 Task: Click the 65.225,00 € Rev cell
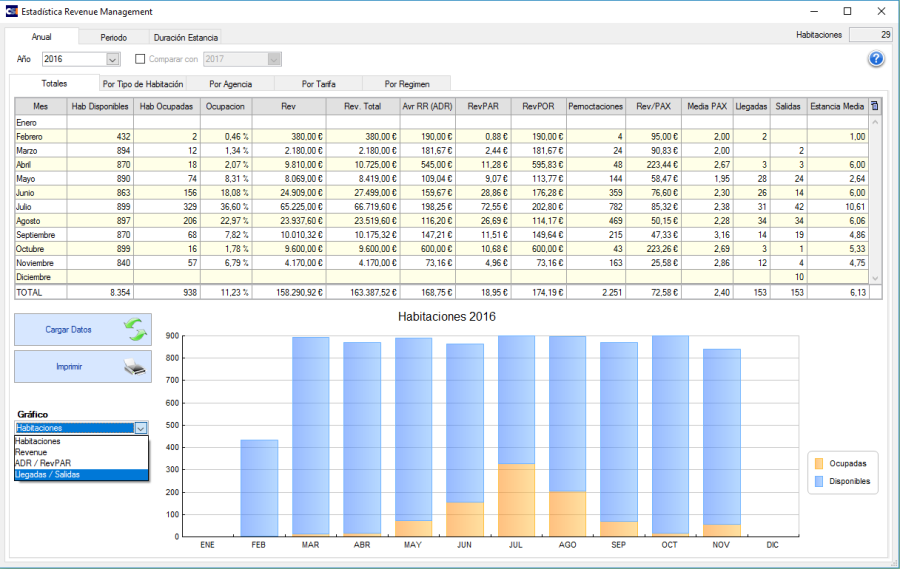click(x=289, y=207)
